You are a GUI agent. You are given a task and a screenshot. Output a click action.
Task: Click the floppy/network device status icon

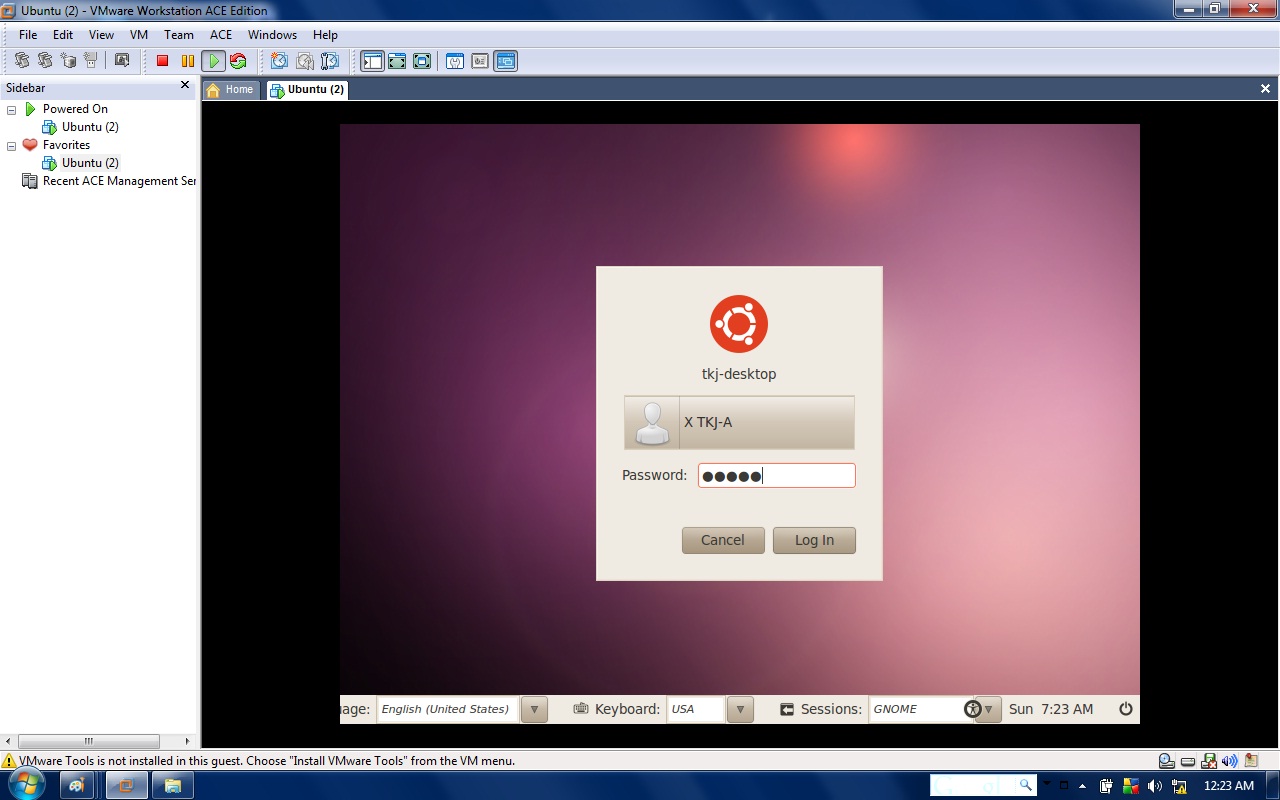point(1208,761)
